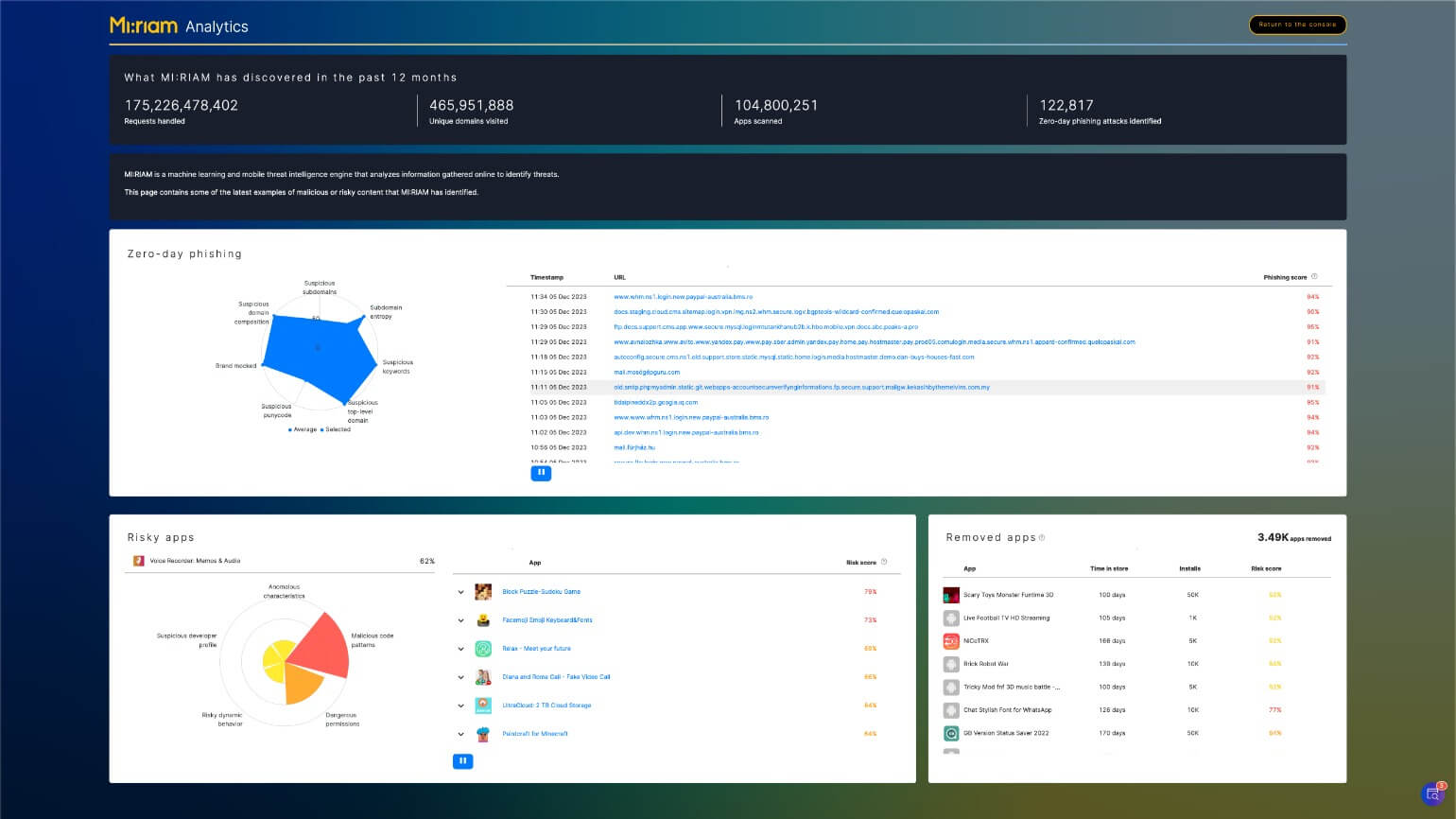Open the tidalpineddx2p.geogia.sg.com URL

pyautogui.click(x=655, y=402)
